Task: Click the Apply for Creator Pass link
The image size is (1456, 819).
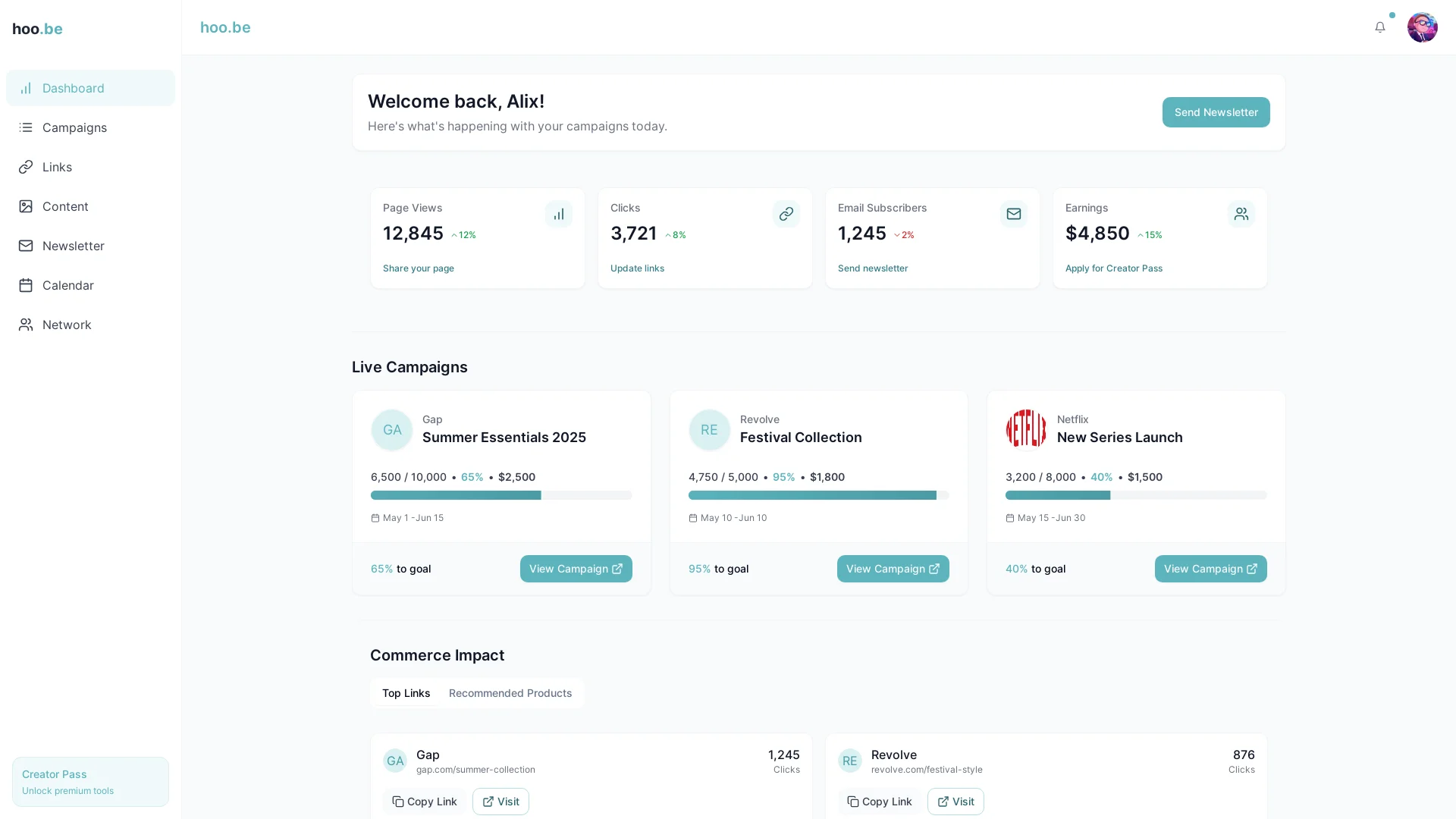Action: 1113,268
